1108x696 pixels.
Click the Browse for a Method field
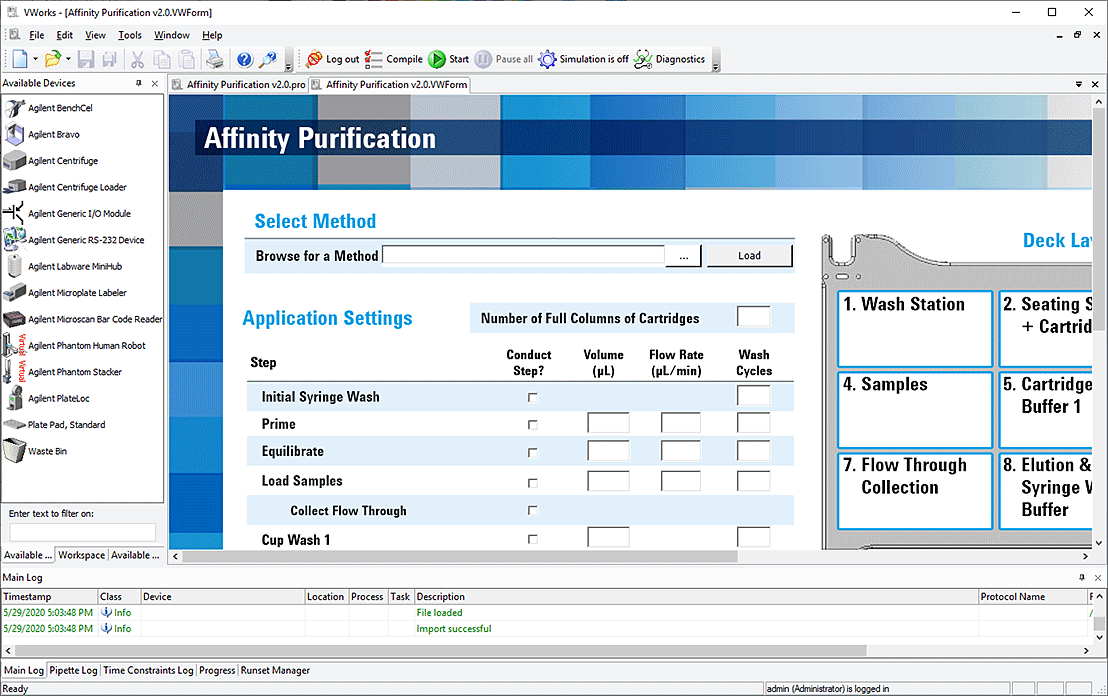click(524, 255)
